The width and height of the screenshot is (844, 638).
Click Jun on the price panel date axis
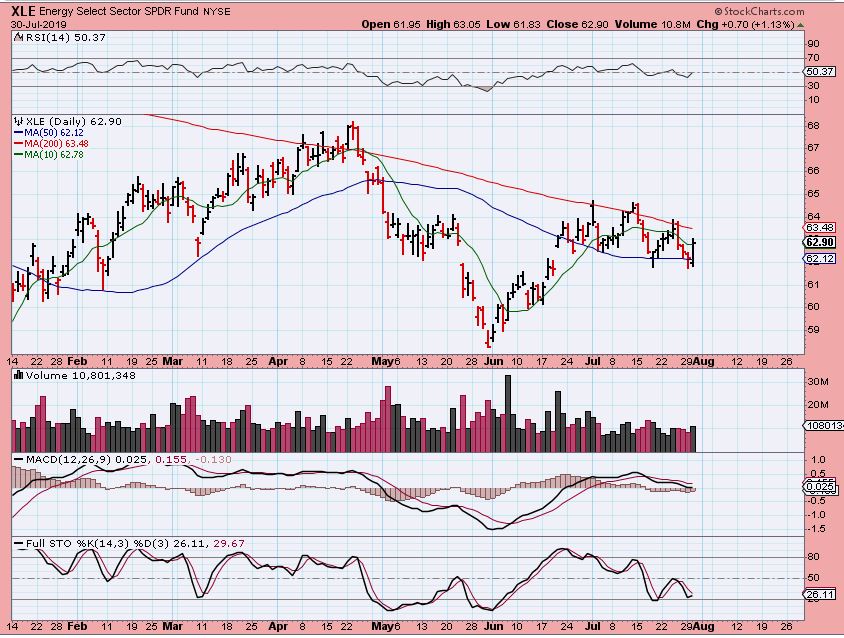(493, 361)
